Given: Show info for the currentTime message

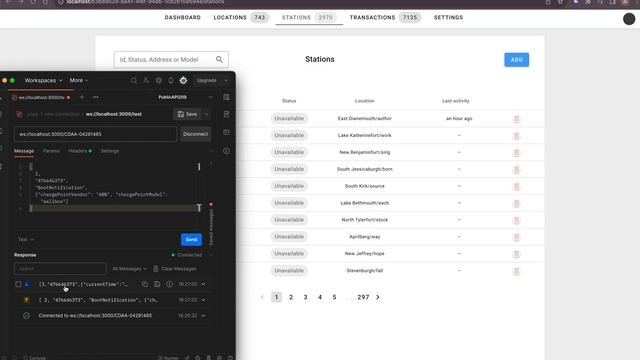Looking at the screenshot, I should (169, 284).
